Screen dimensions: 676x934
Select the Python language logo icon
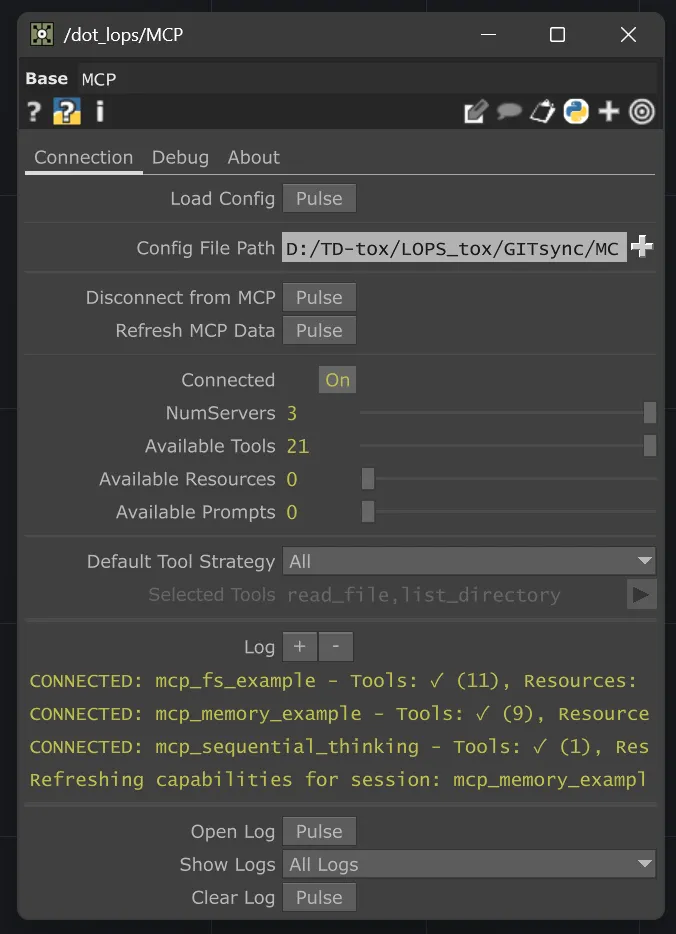[576, 112]
